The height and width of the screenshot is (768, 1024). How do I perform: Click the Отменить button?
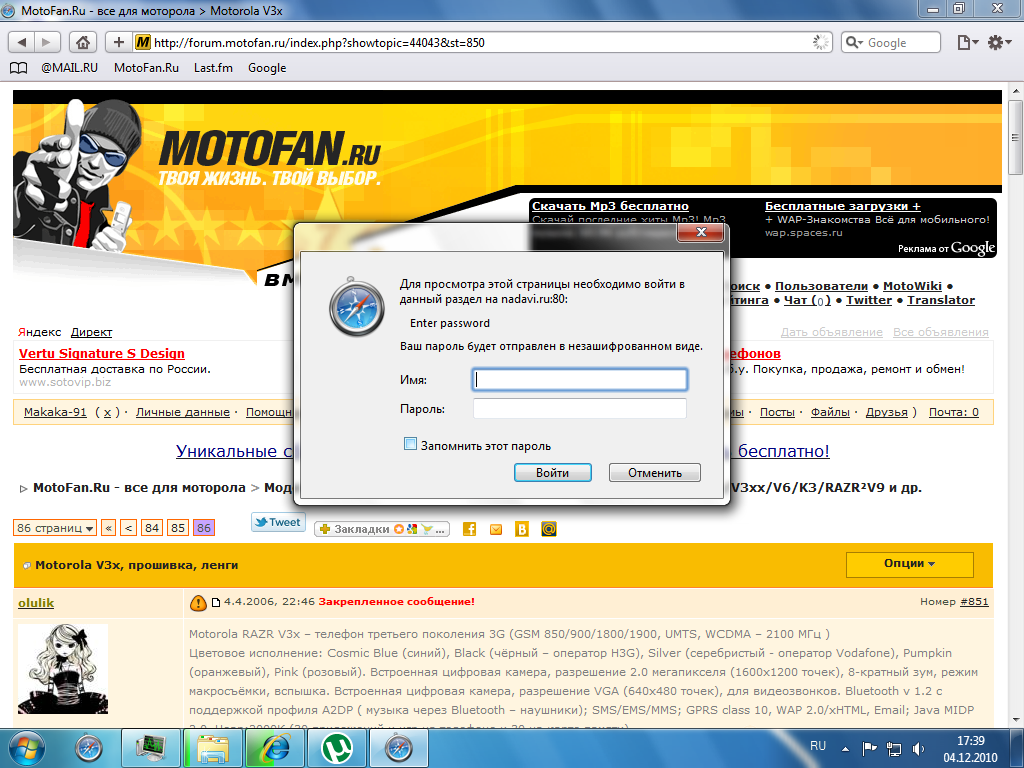[x=654, y=473]
